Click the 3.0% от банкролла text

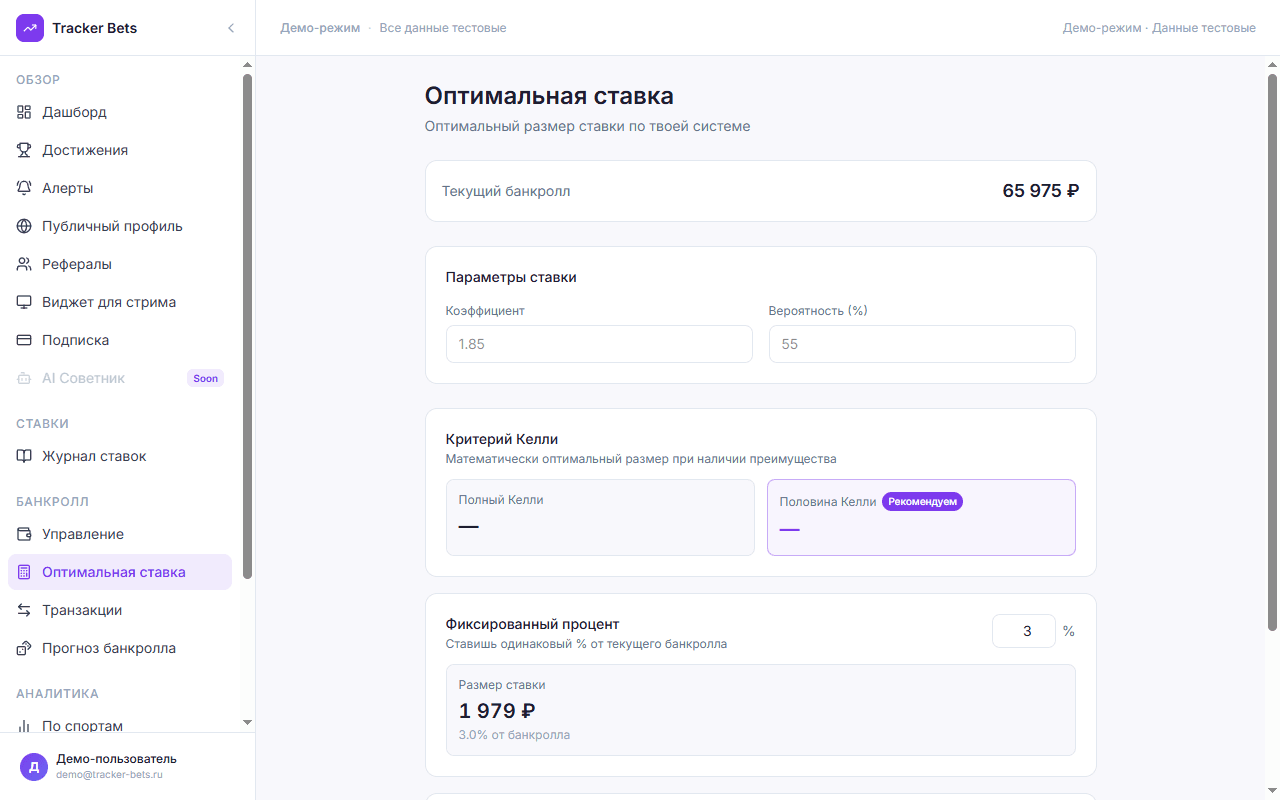[x=514, y=735]
